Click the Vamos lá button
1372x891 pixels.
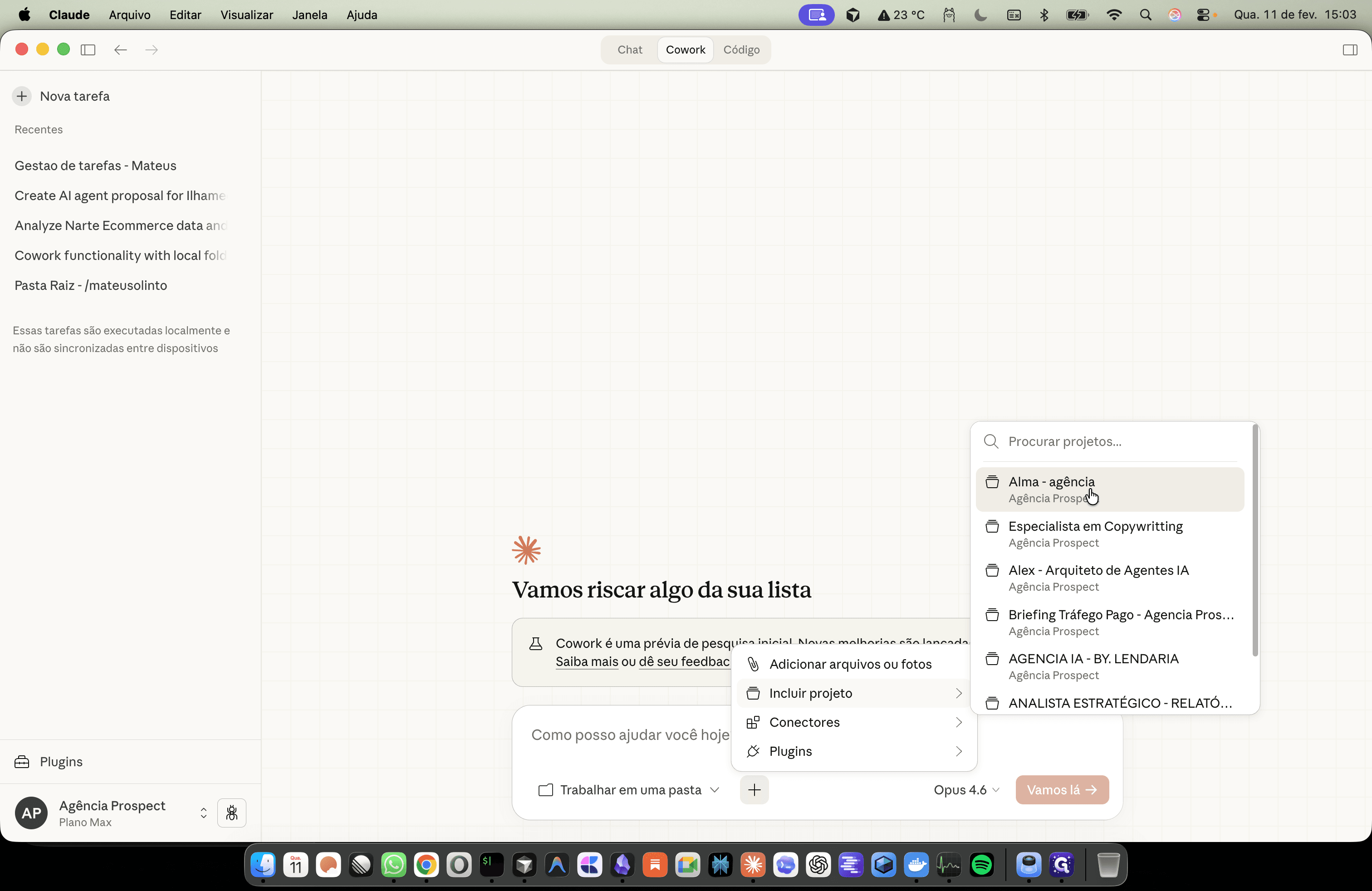click(x=1062, y=789)
